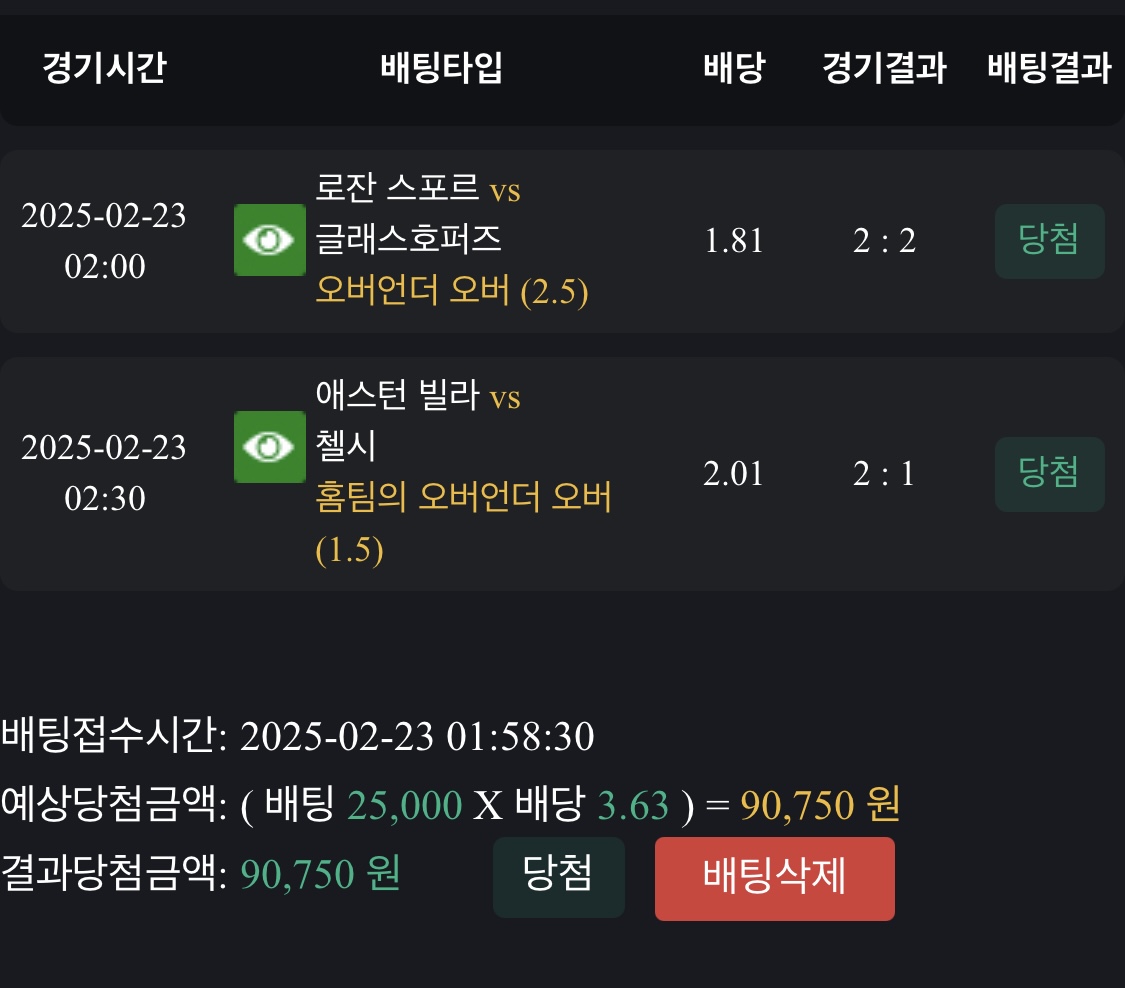The width and height of the screenshot is (1125, 988).
Task: Click the eye icon for 로잔 스포르 match
Action: click(269, 240)
